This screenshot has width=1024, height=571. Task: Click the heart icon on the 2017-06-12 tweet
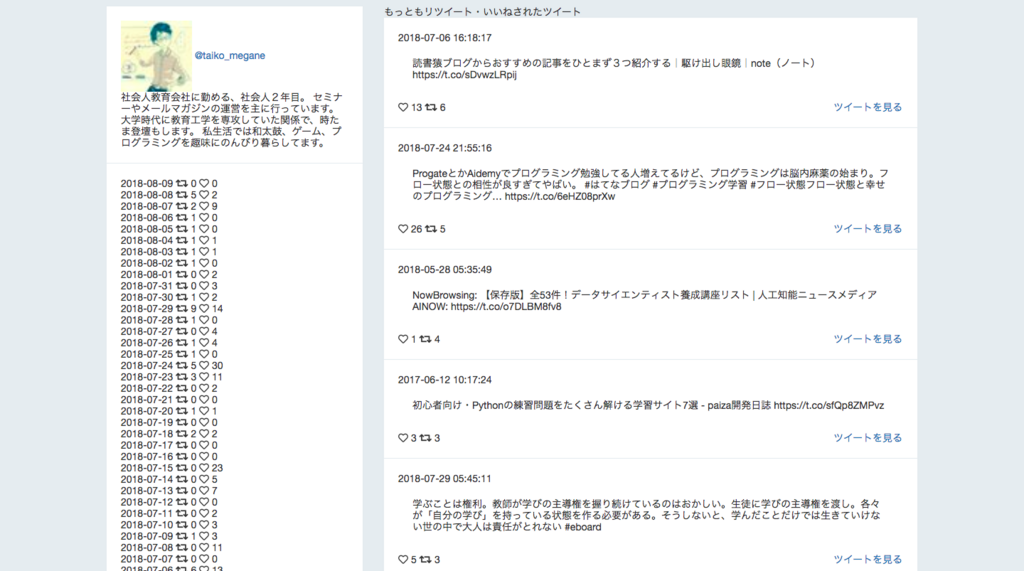(403, 438)
